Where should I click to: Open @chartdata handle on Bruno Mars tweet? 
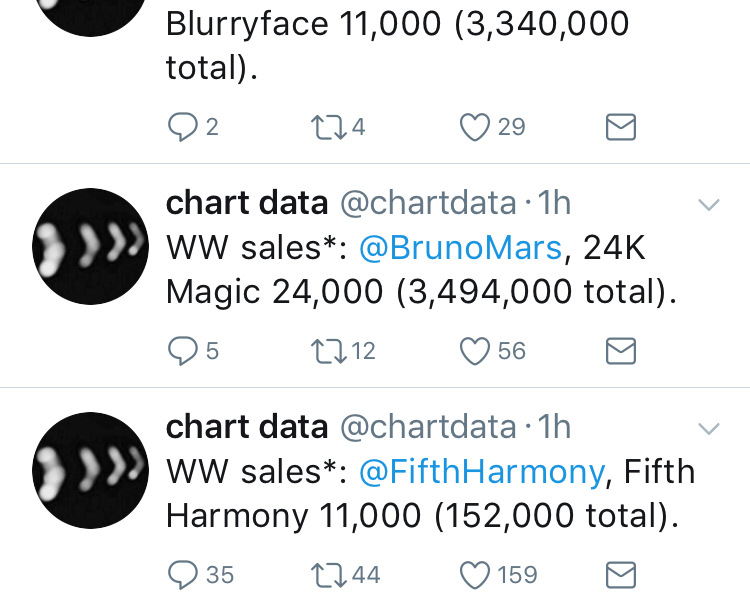[429, 203]
